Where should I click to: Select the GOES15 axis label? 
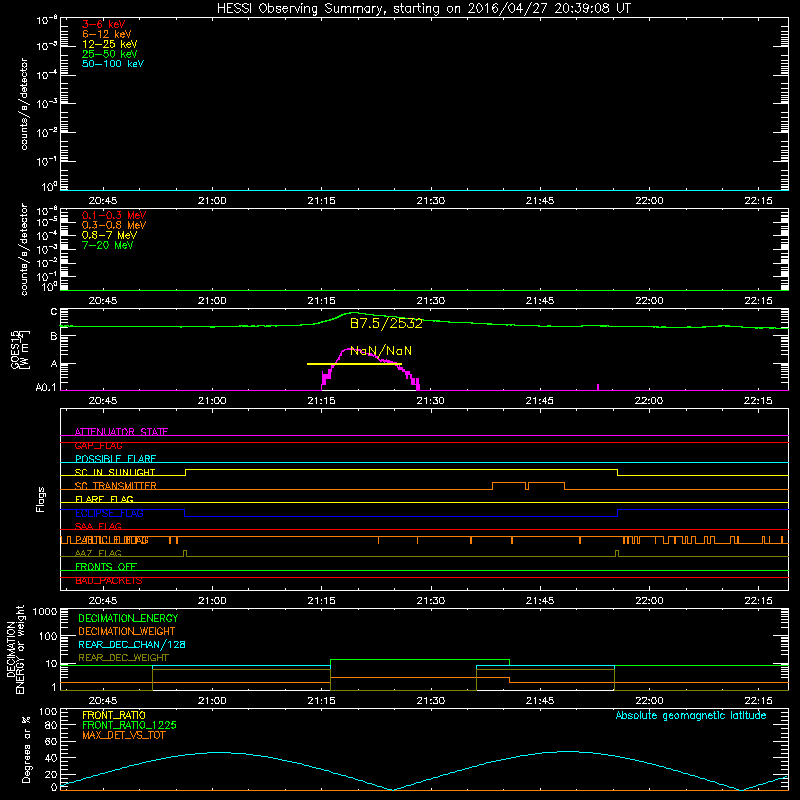[x=17, y=349]
